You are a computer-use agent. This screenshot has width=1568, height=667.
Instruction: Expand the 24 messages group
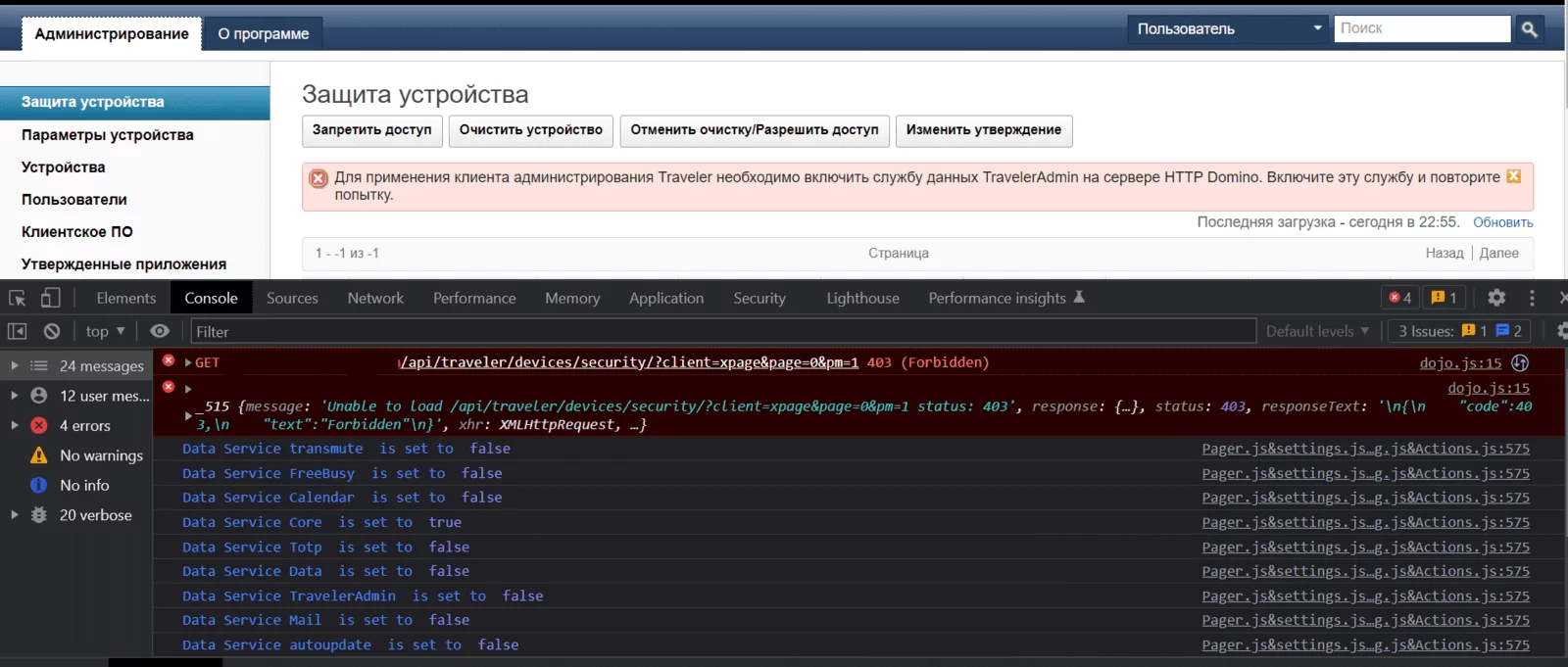pos(15,365)
